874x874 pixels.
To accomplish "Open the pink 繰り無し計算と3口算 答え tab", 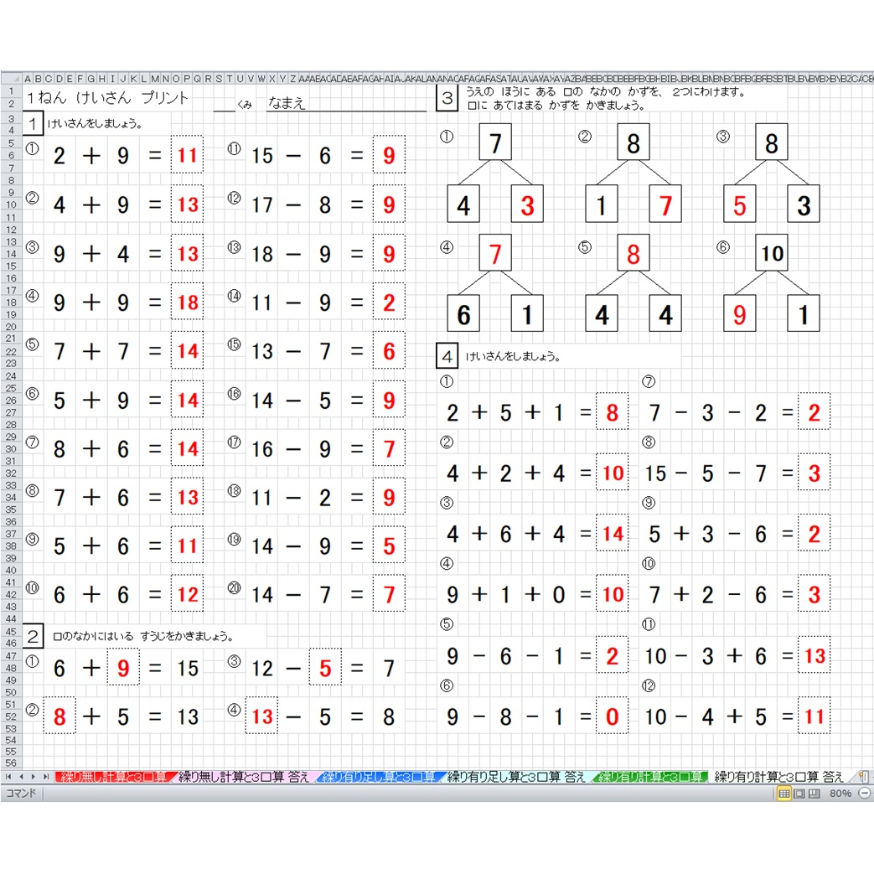I will [x=244, y=776].
